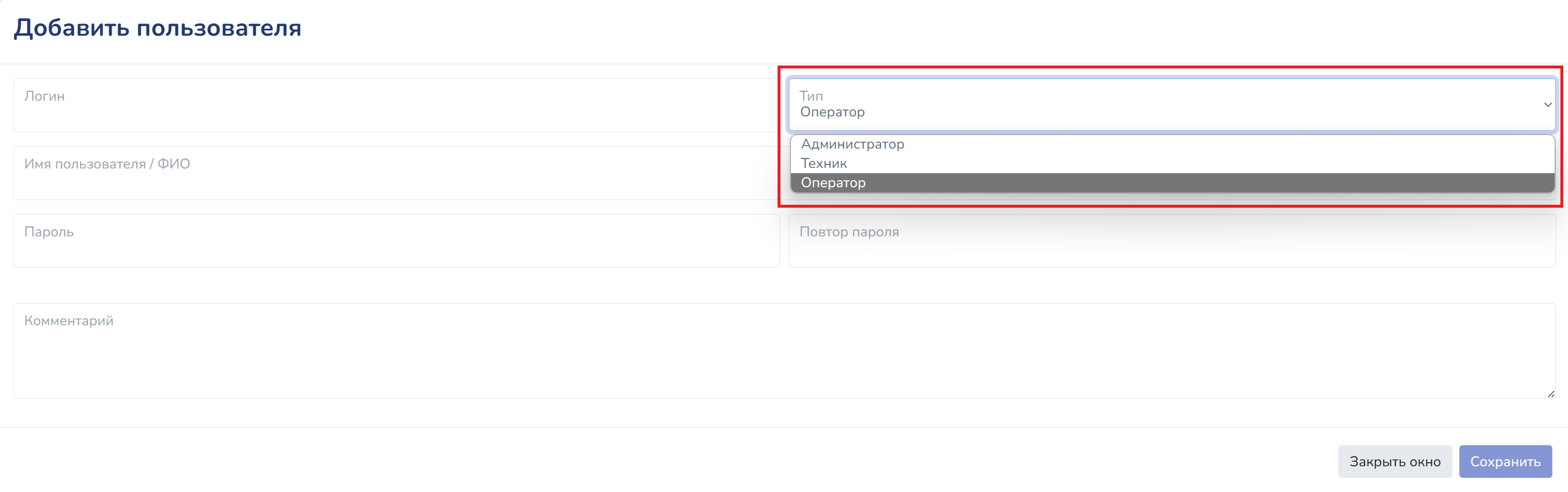Focus the Комментарий text area

tap(784, 352)
